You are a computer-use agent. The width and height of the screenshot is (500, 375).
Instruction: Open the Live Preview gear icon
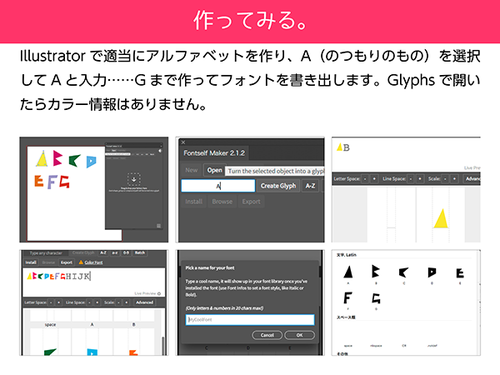159,293
